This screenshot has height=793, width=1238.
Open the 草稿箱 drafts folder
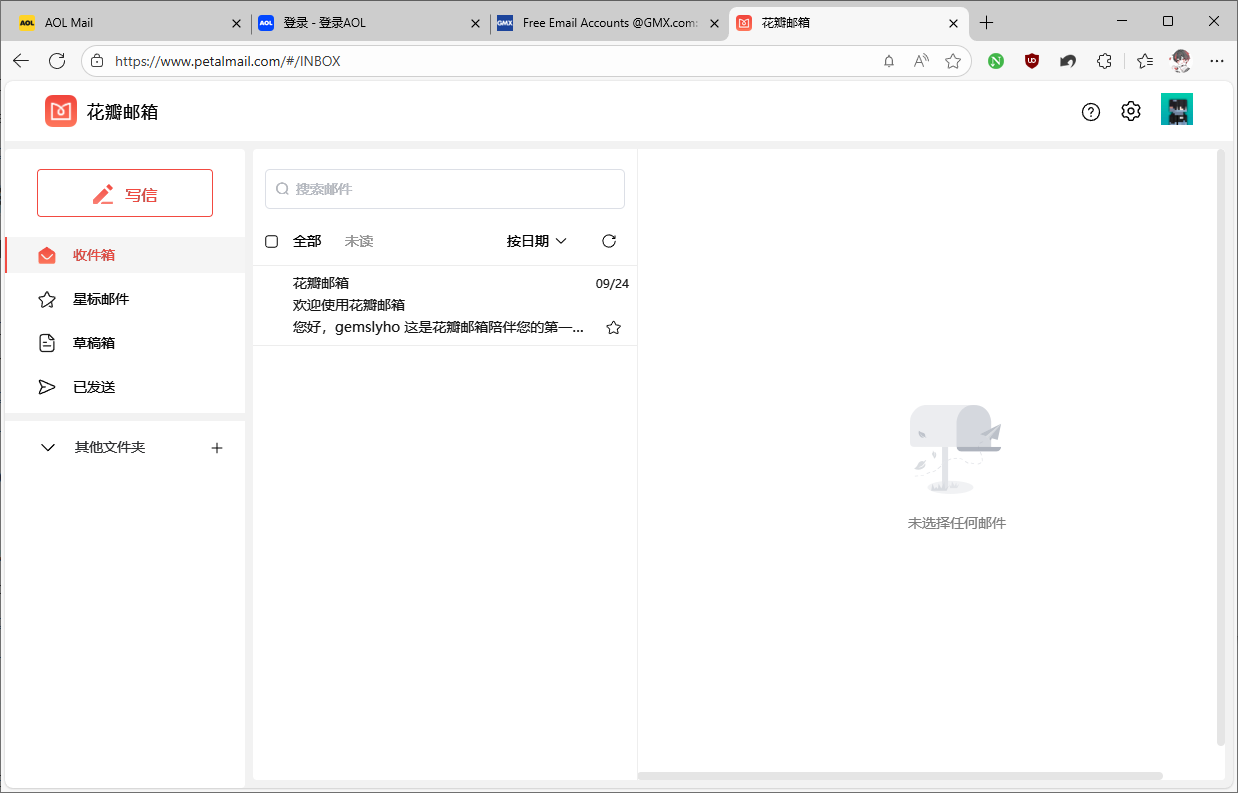click(93, 343)
